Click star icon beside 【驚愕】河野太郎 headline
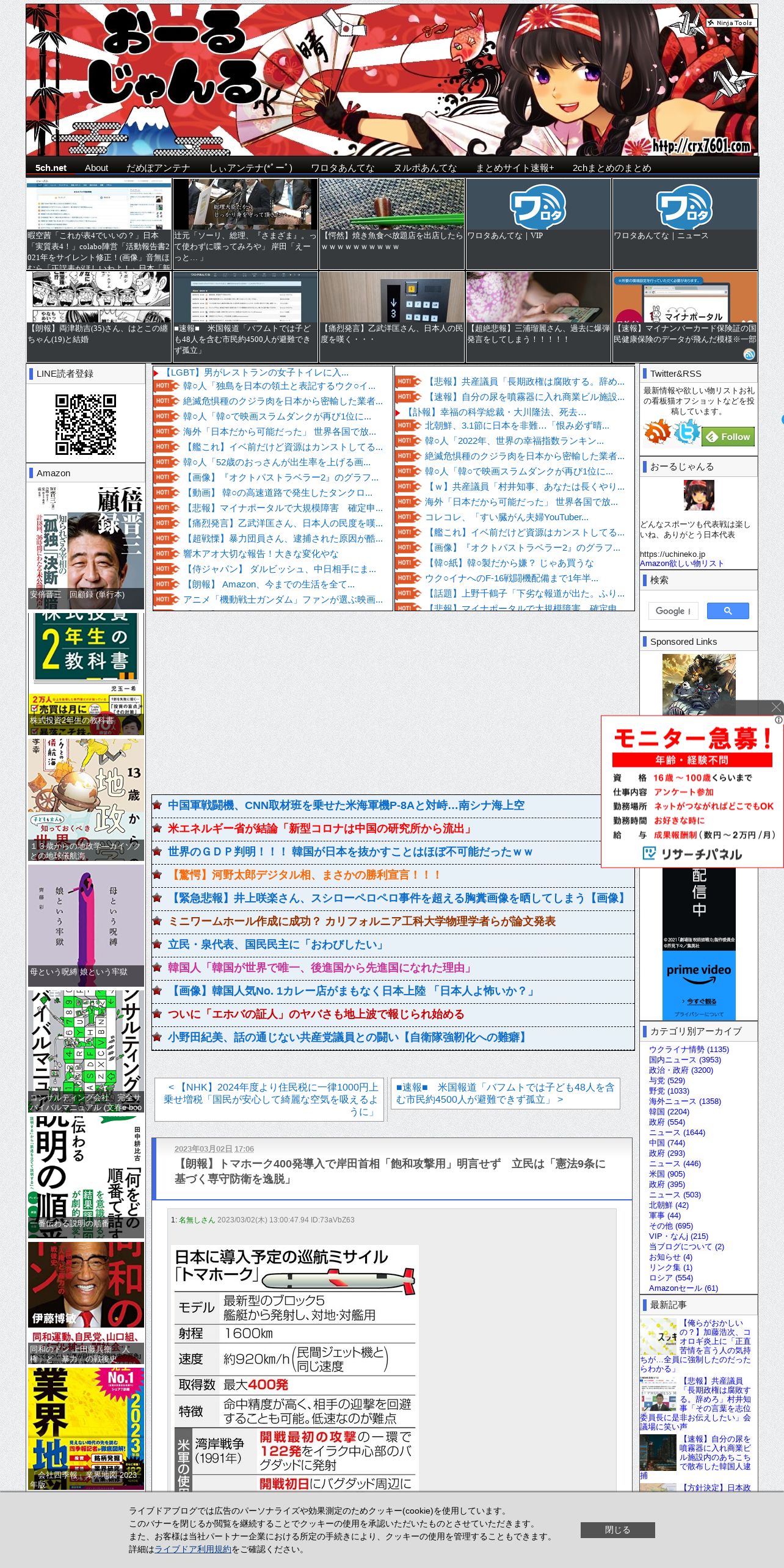Image resolution: width=784 pixels, height=1568 pixels. pyautogui.click(x=158, y=875)
